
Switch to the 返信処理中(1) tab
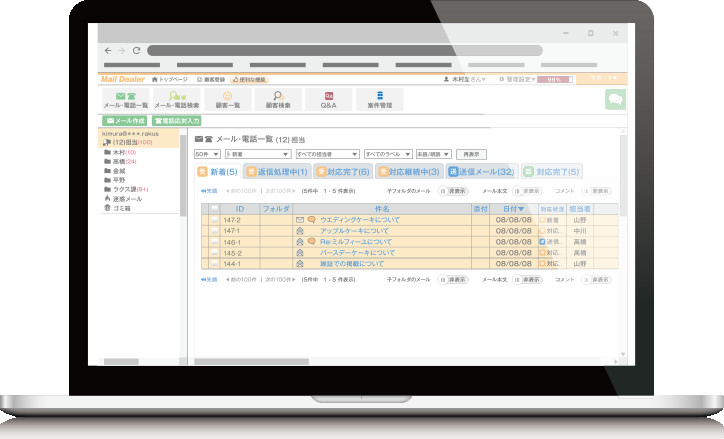point(276,172)
